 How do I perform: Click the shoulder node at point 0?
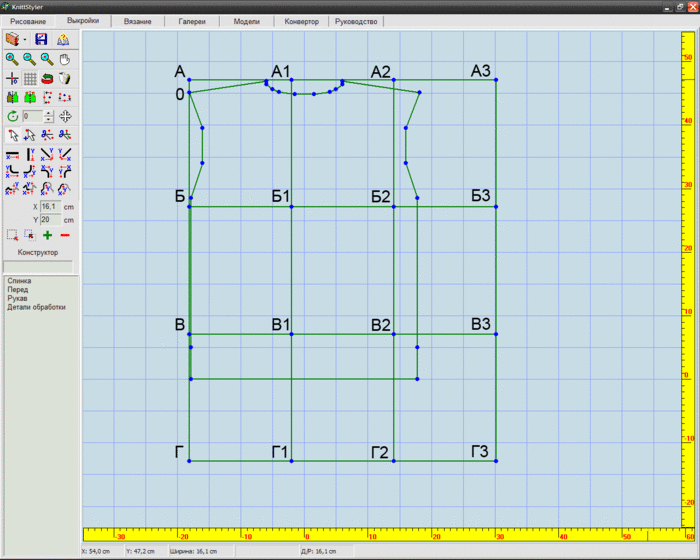189,93
